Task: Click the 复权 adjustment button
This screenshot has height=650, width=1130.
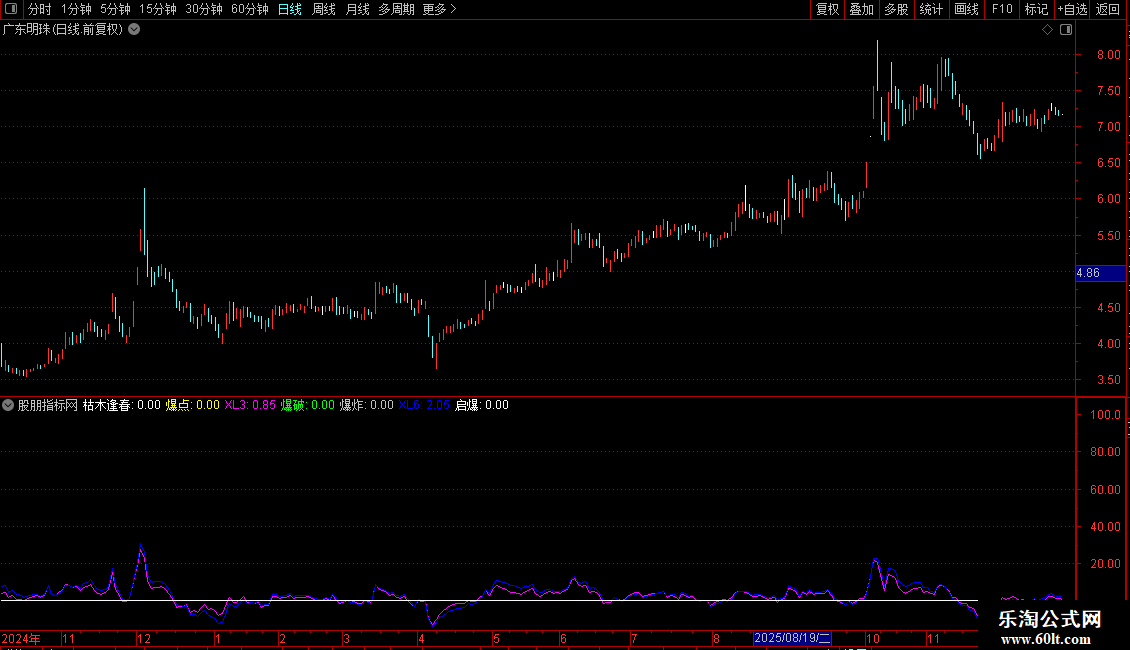Action: point(827,9)
